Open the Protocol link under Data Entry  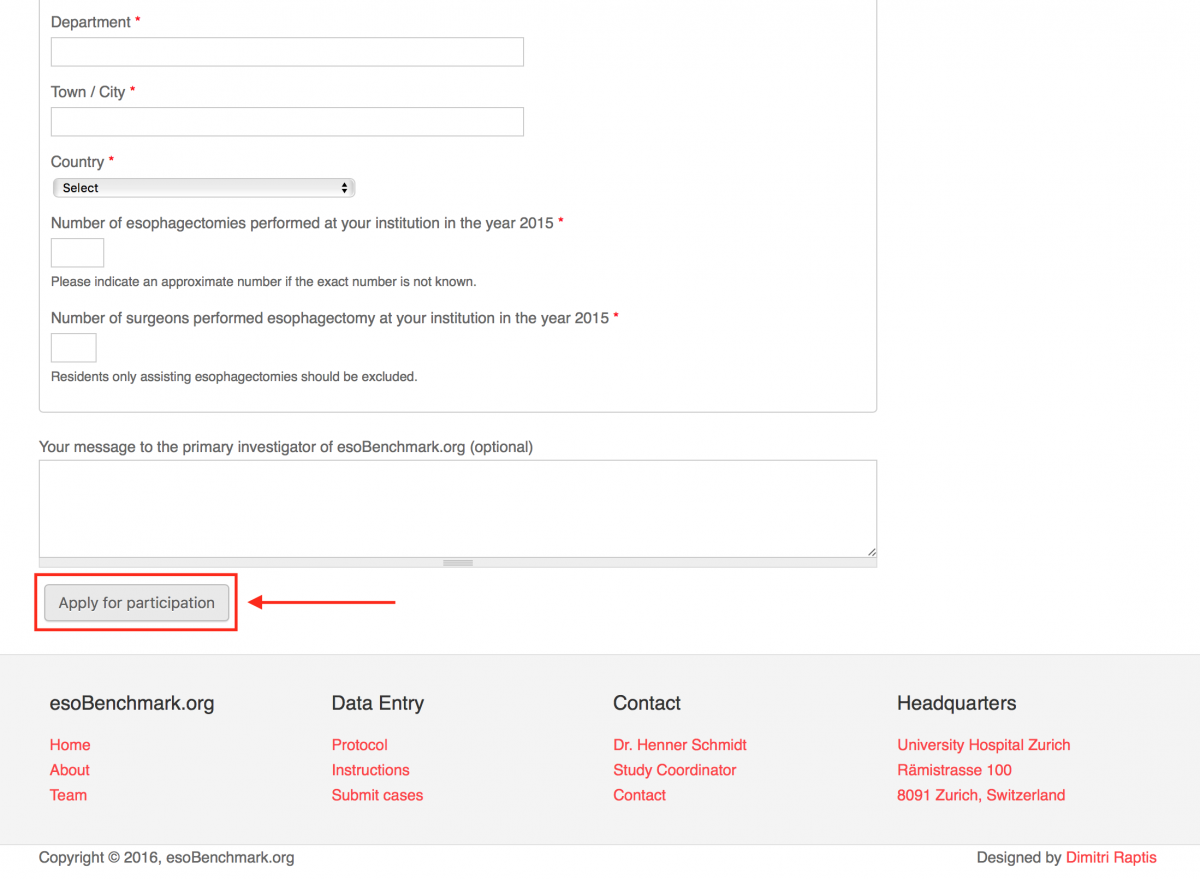point(359,745)
